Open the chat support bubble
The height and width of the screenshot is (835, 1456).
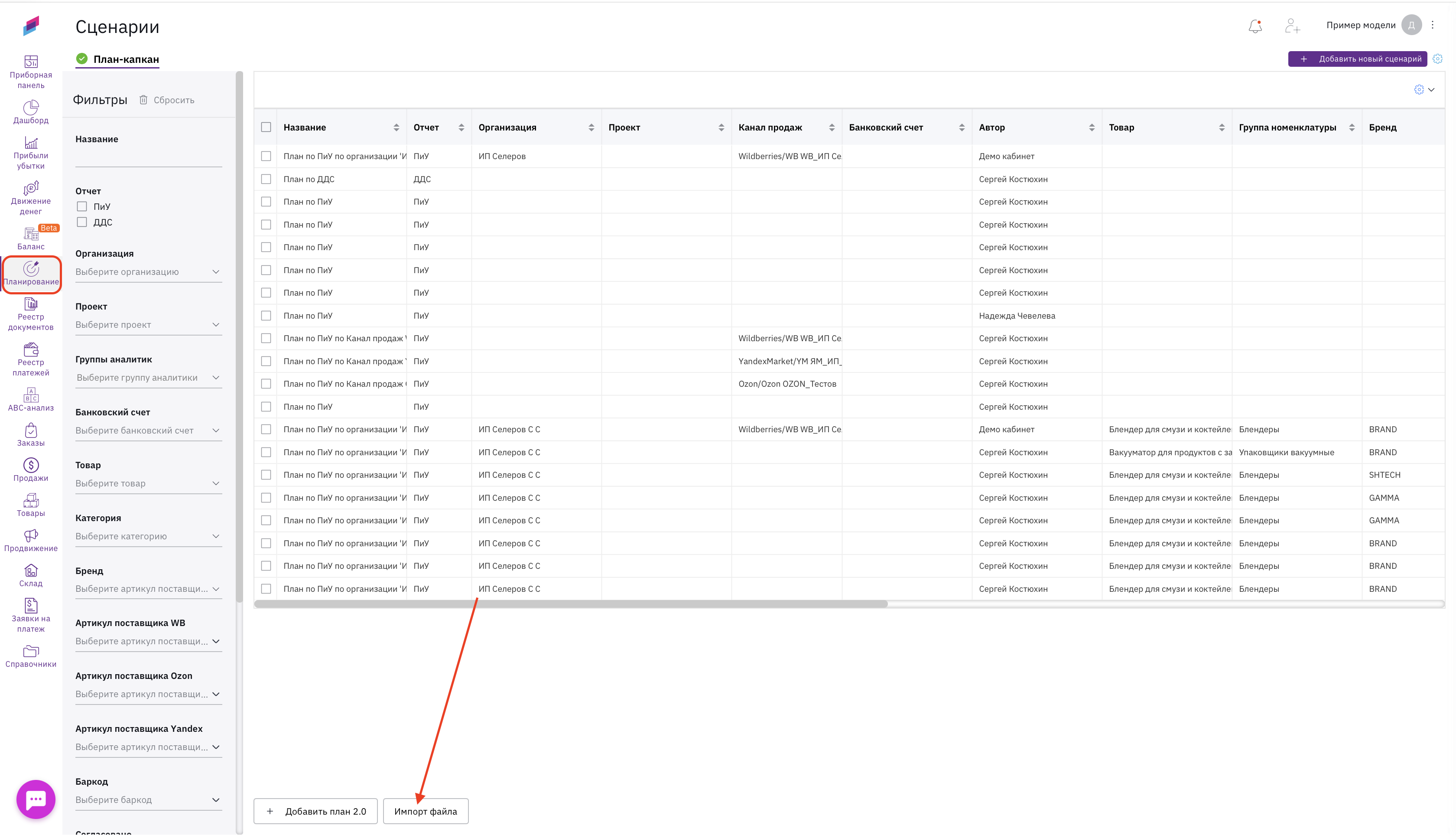click(36, 799)
